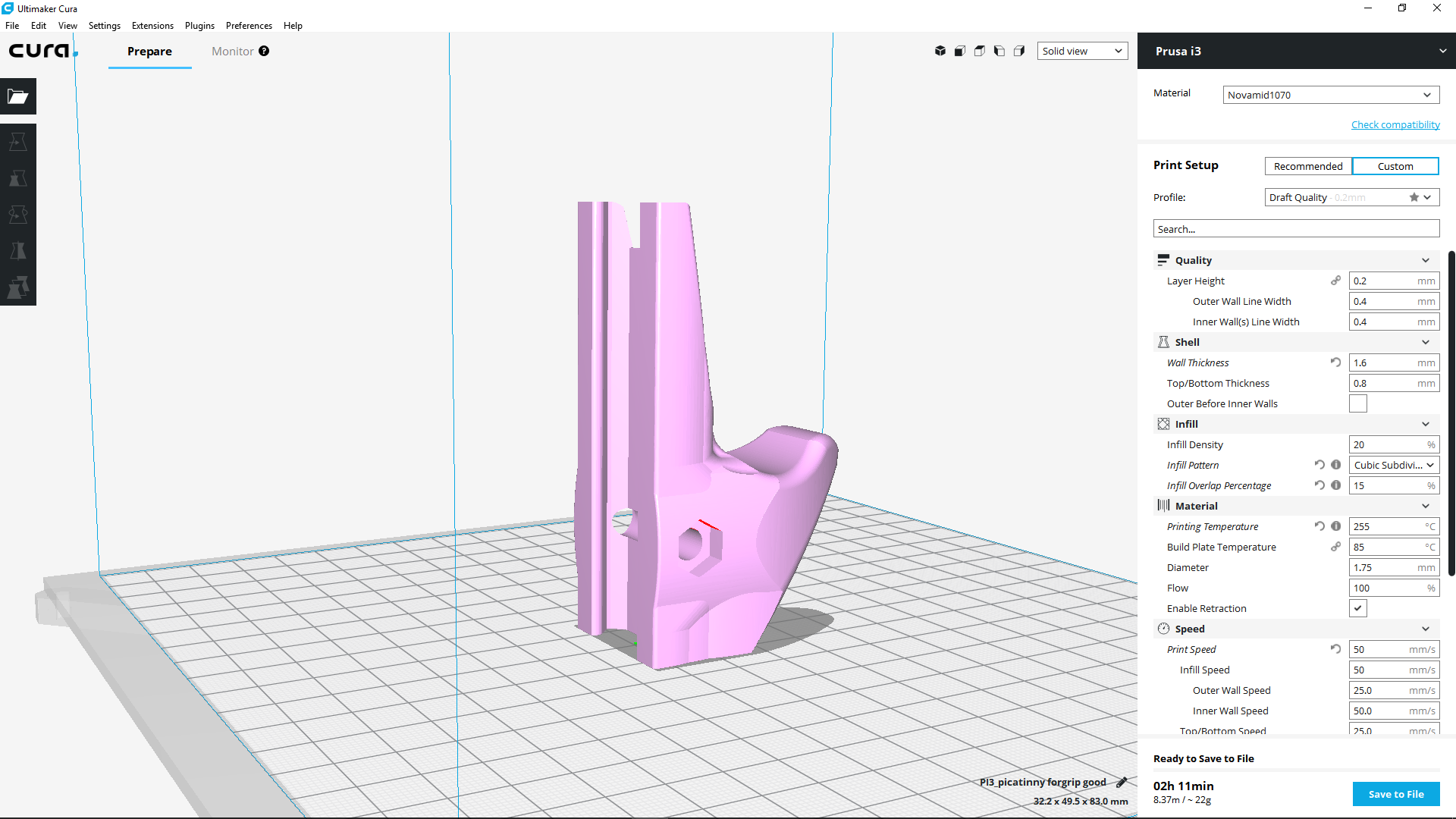Click the Infill Density value field
Image resolution: width=1456 pixels, height=819 pixels.
(x=1394, y=444)
